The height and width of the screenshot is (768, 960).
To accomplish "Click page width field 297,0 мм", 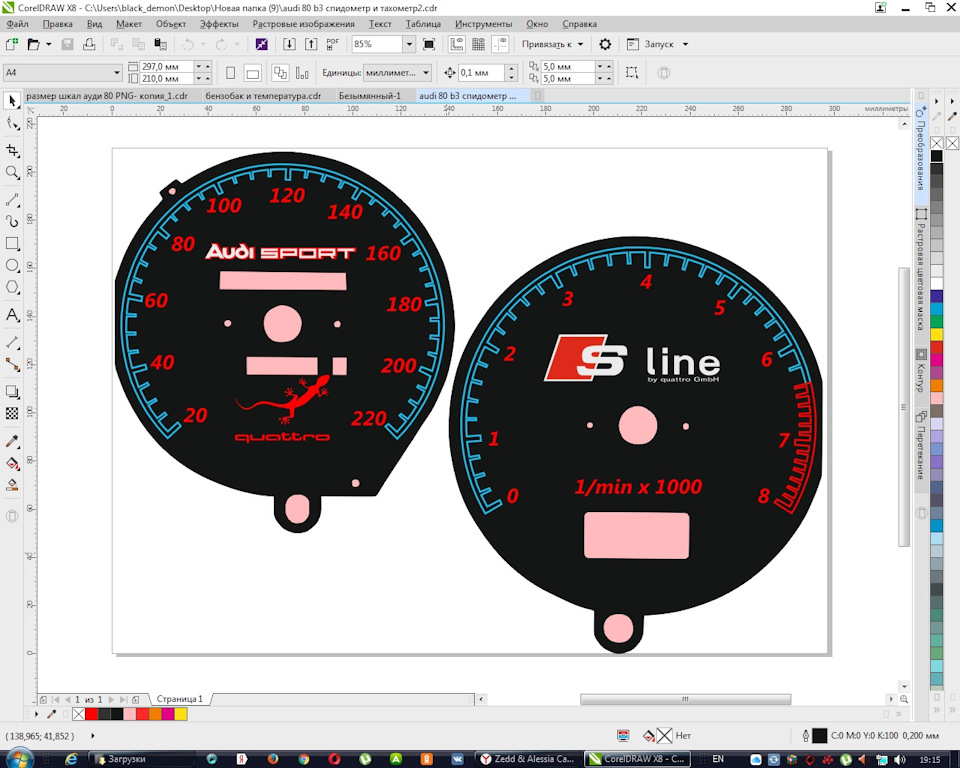I will (x=167, y=66).
